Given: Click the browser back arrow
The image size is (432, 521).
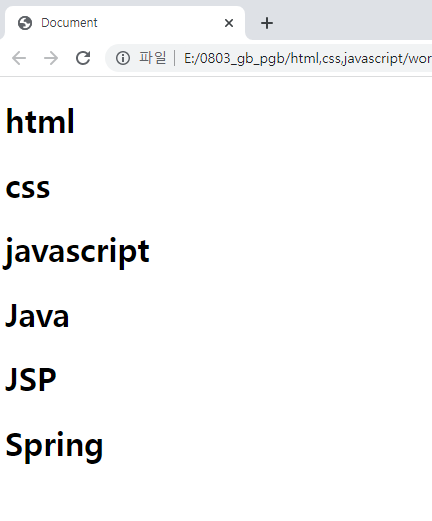Looking at the screenshot, I should coord(19,58).
